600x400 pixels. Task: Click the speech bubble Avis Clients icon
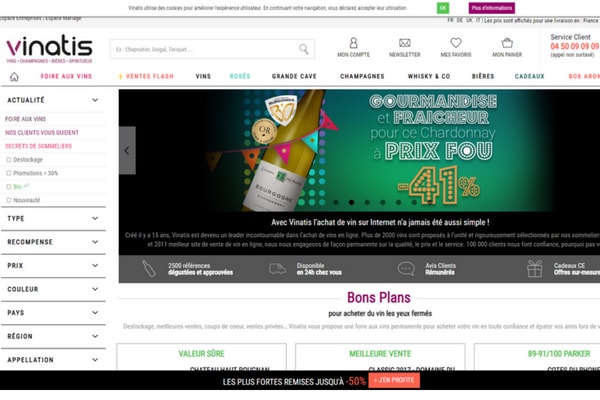click(x=406, y=269)
